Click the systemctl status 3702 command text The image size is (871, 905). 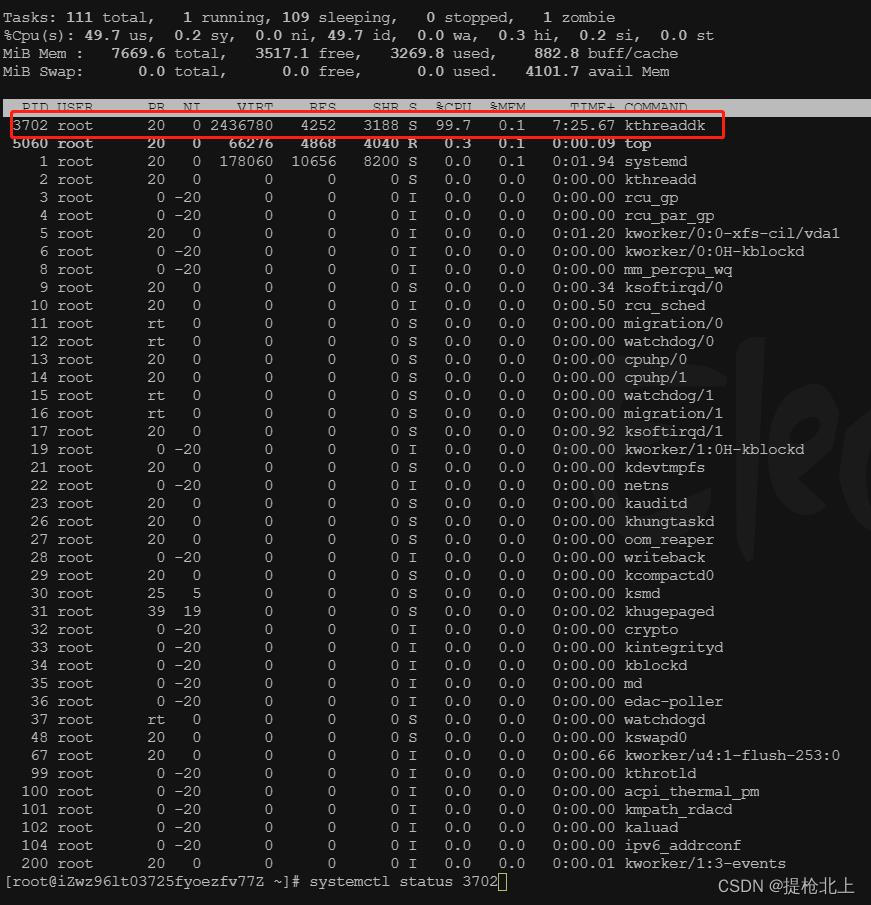[403, 882]
